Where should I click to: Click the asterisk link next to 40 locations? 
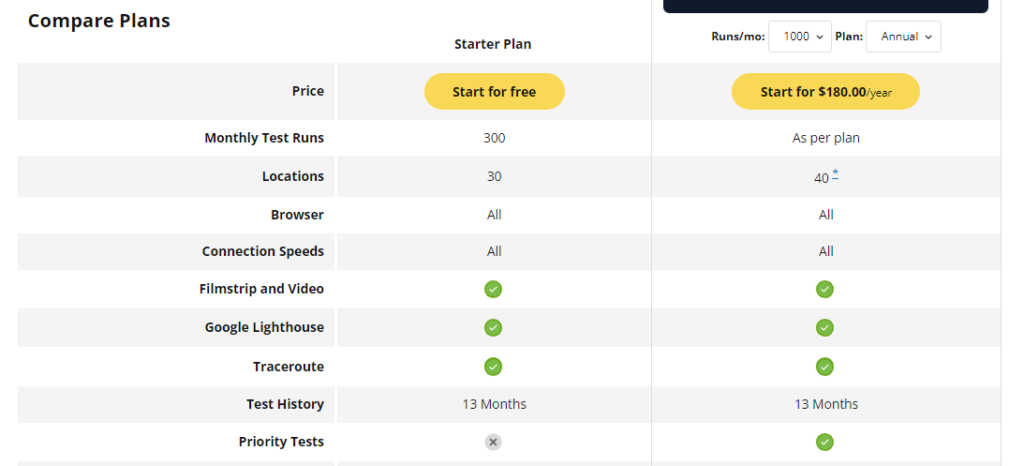pyautogui.click(x=835, y=174)
